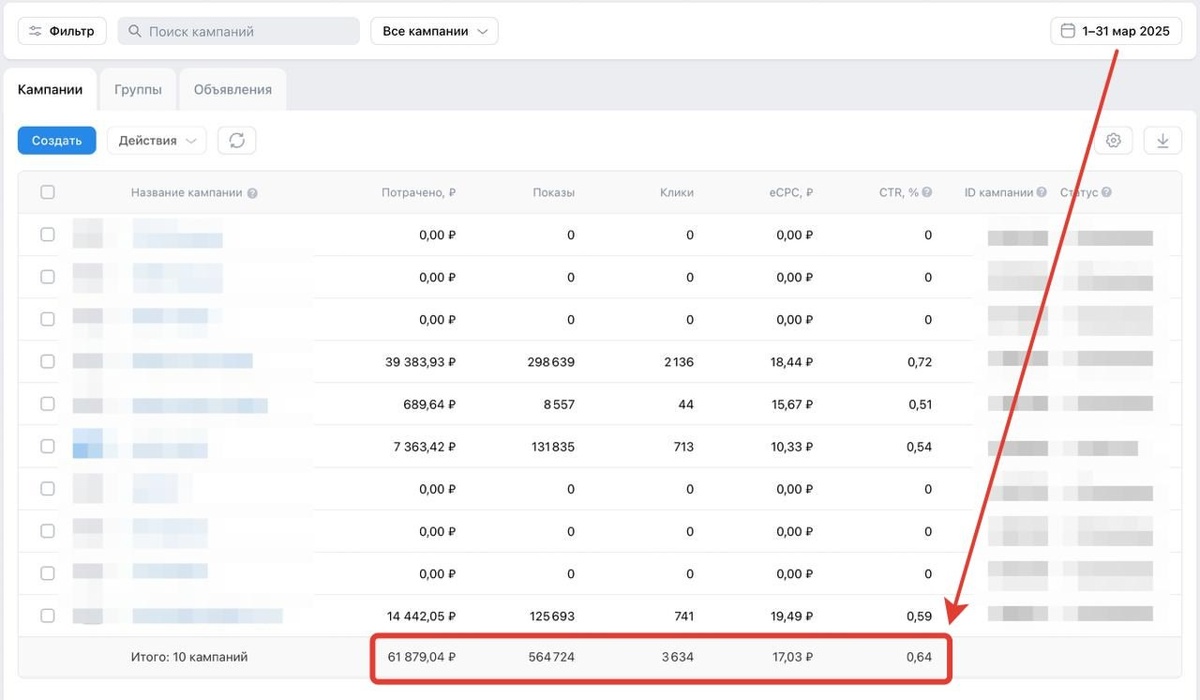Image resolution: width=1200 pixels, height=700 pixels.
Task: Click the help icon next to CTR, %
Action: click(x=927, y=193)
